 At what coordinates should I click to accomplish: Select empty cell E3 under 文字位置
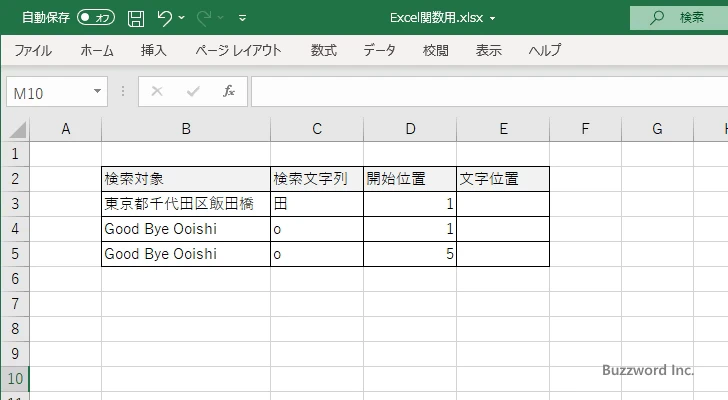[503, 204]
